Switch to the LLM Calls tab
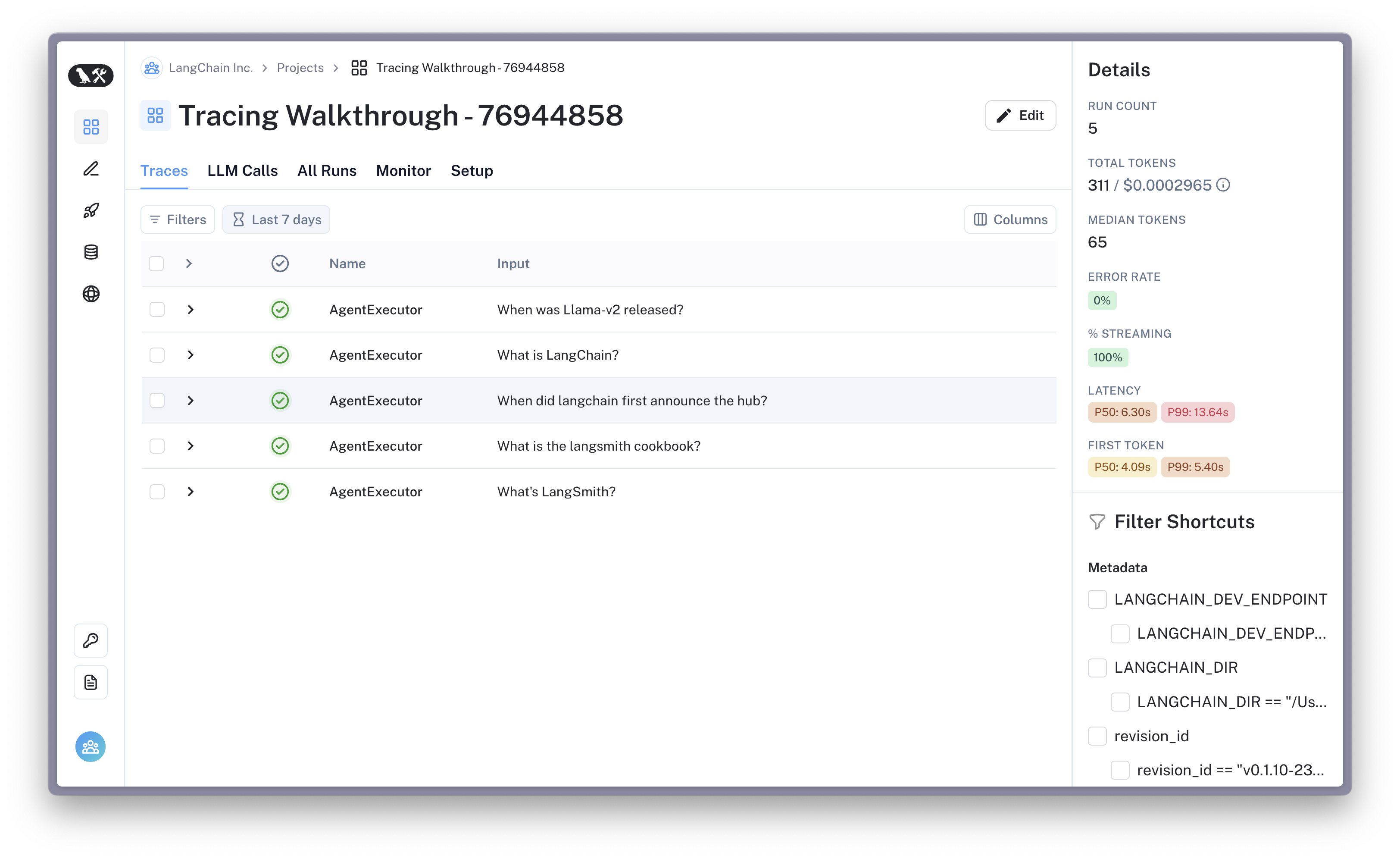This screenshot has width=1400, height=859. point(243,170)
